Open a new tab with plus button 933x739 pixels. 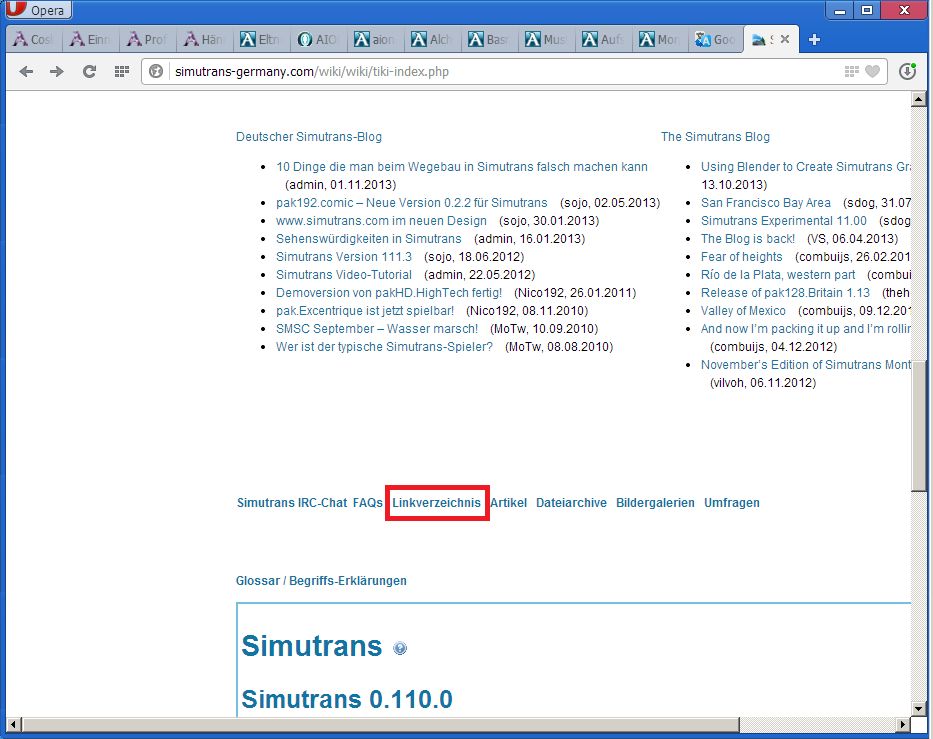tap(814, 40)
